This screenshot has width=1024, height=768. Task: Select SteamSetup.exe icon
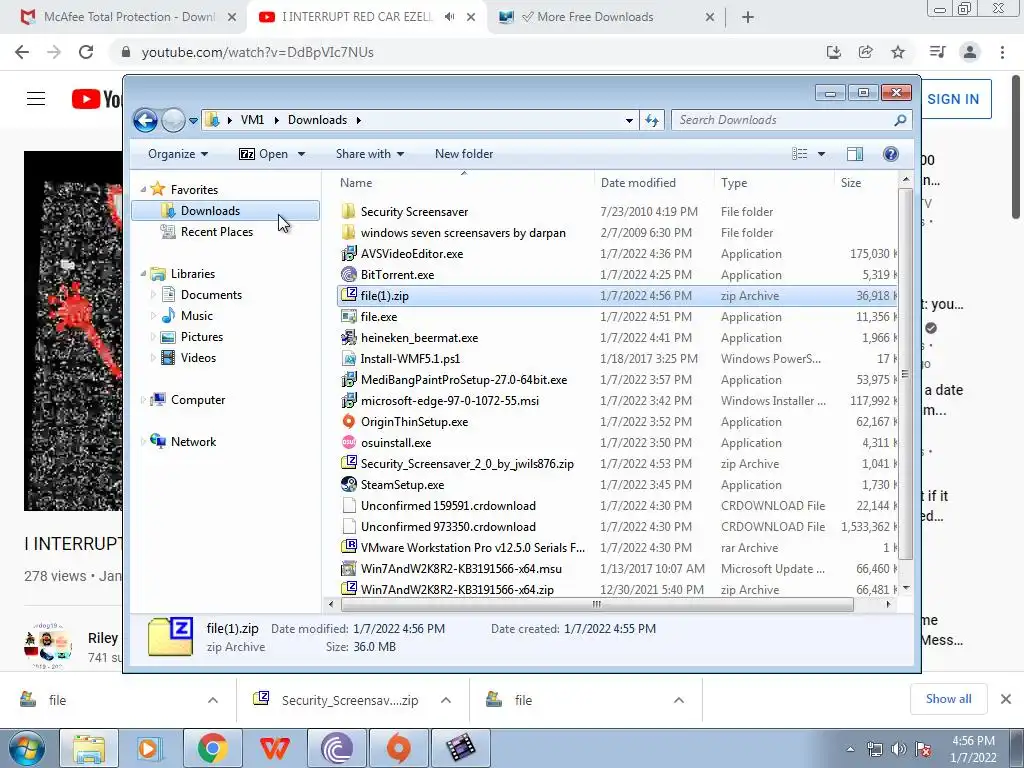click(349, 485)
